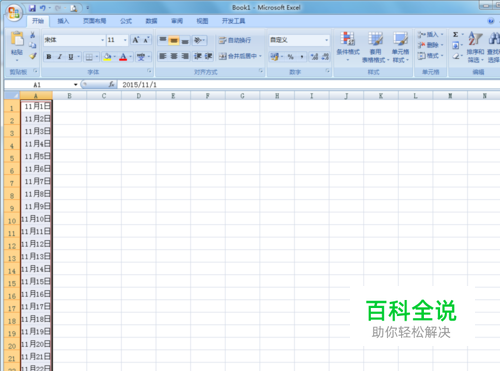Apply comma thousands separator style

pyautogui.click(x=302, y=57)
